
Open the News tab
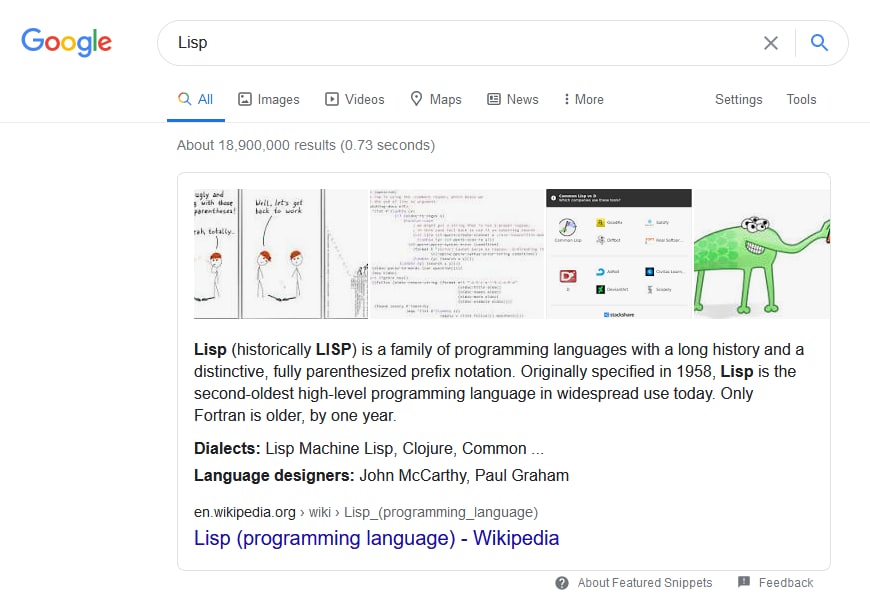click(x=513, y=99)
